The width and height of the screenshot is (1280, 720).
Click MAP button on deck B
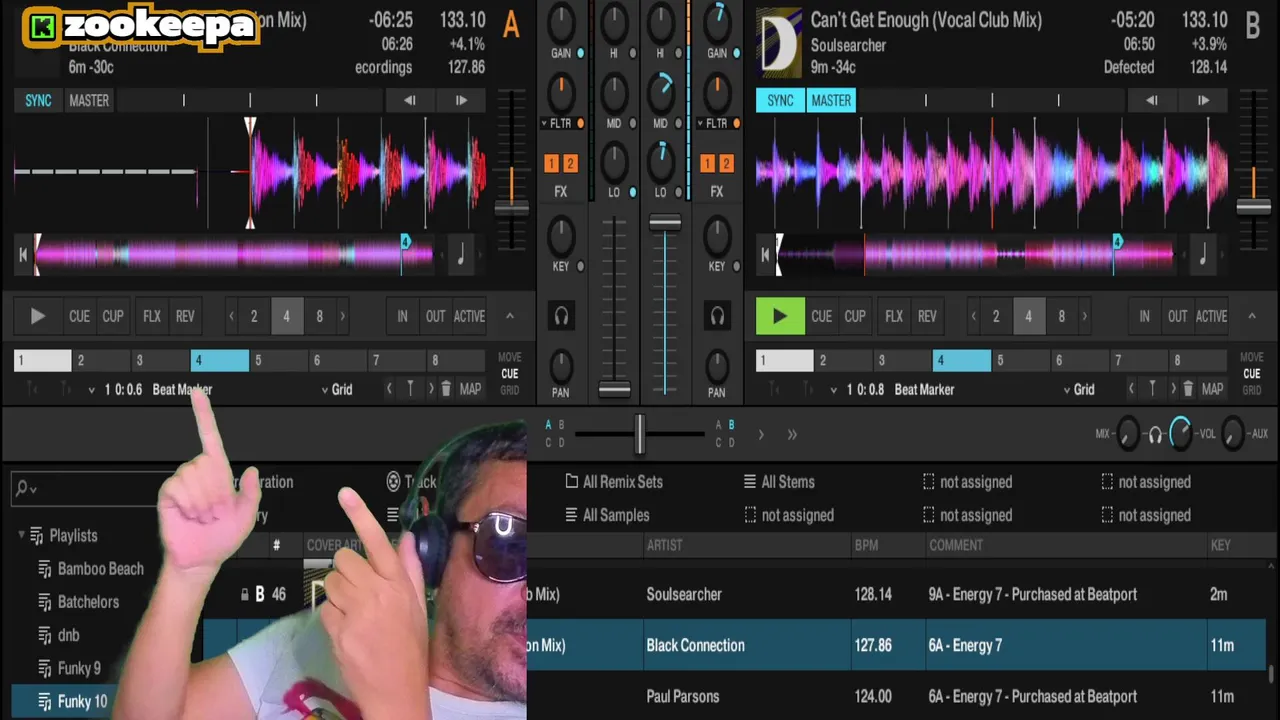[1212, 389]
